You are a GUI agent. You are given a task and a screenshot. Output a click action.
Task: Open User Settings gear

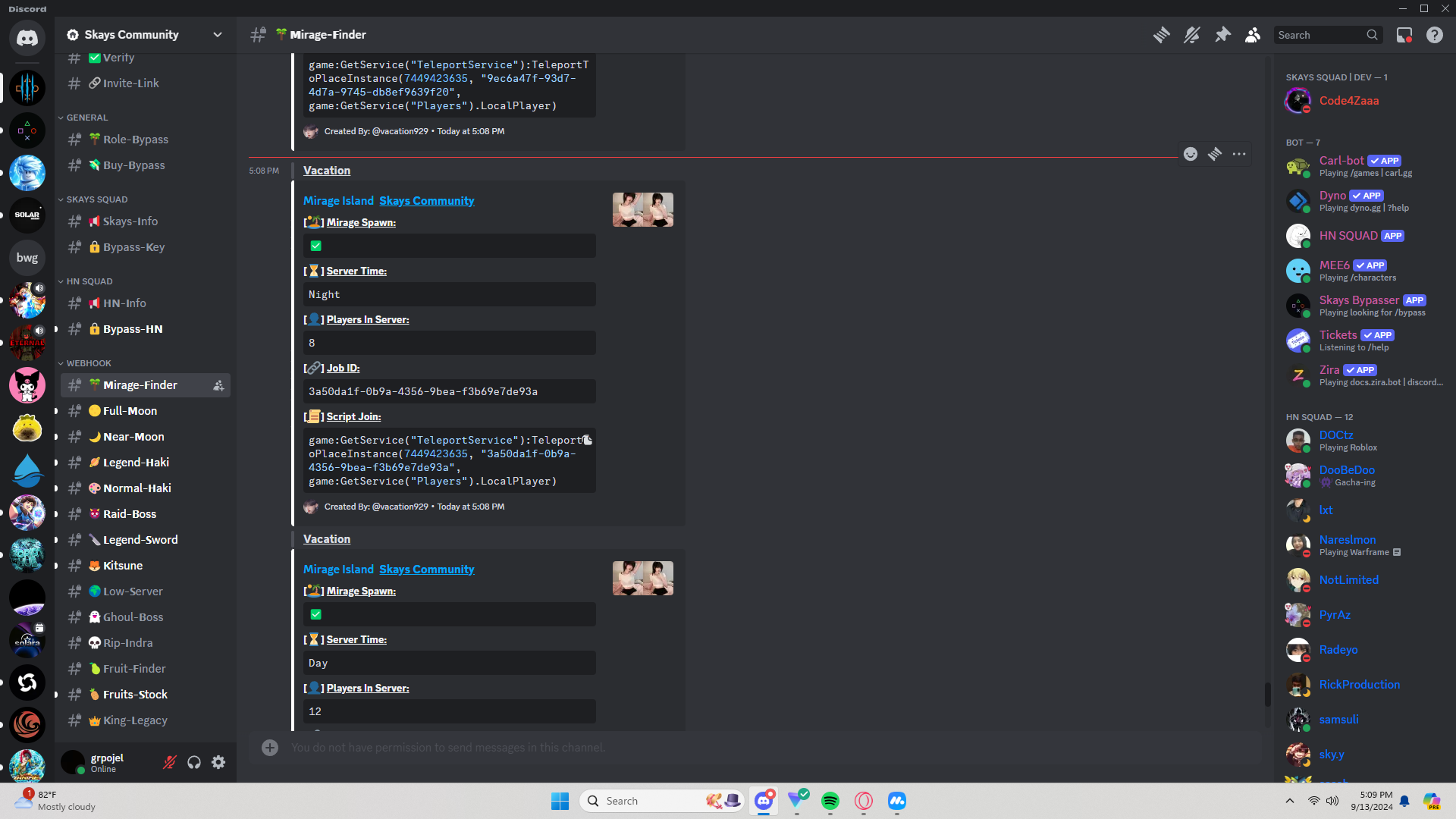pyautogui.click(x=218, y=762)
